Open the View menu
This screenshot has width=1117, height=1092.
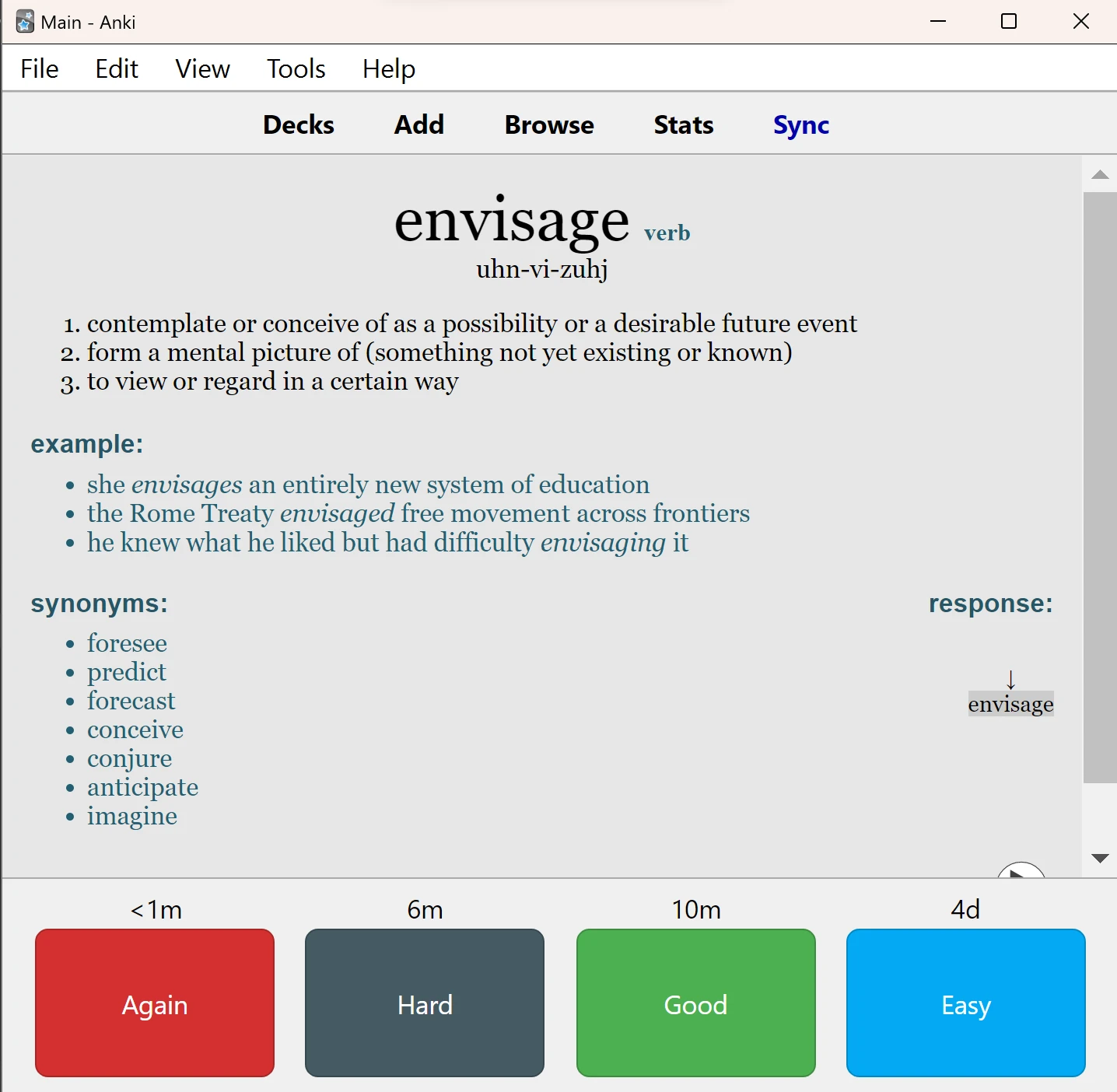202,69
